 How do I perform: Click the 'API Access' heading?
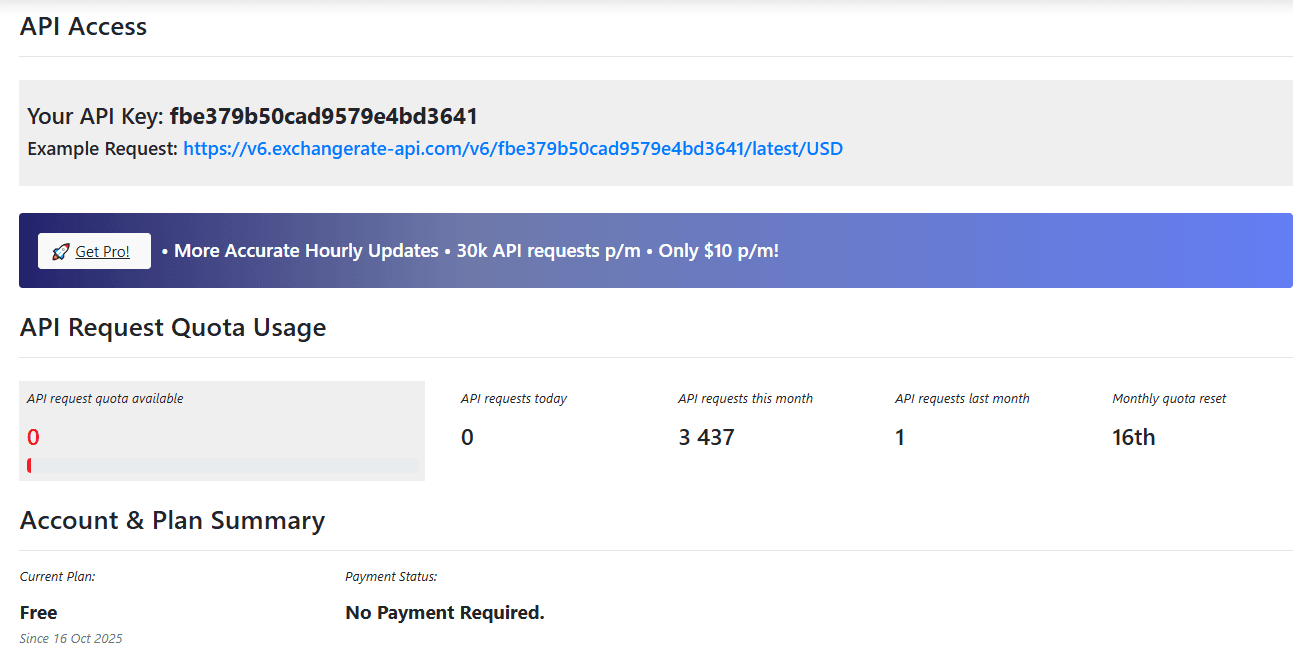tap(83, 27)
